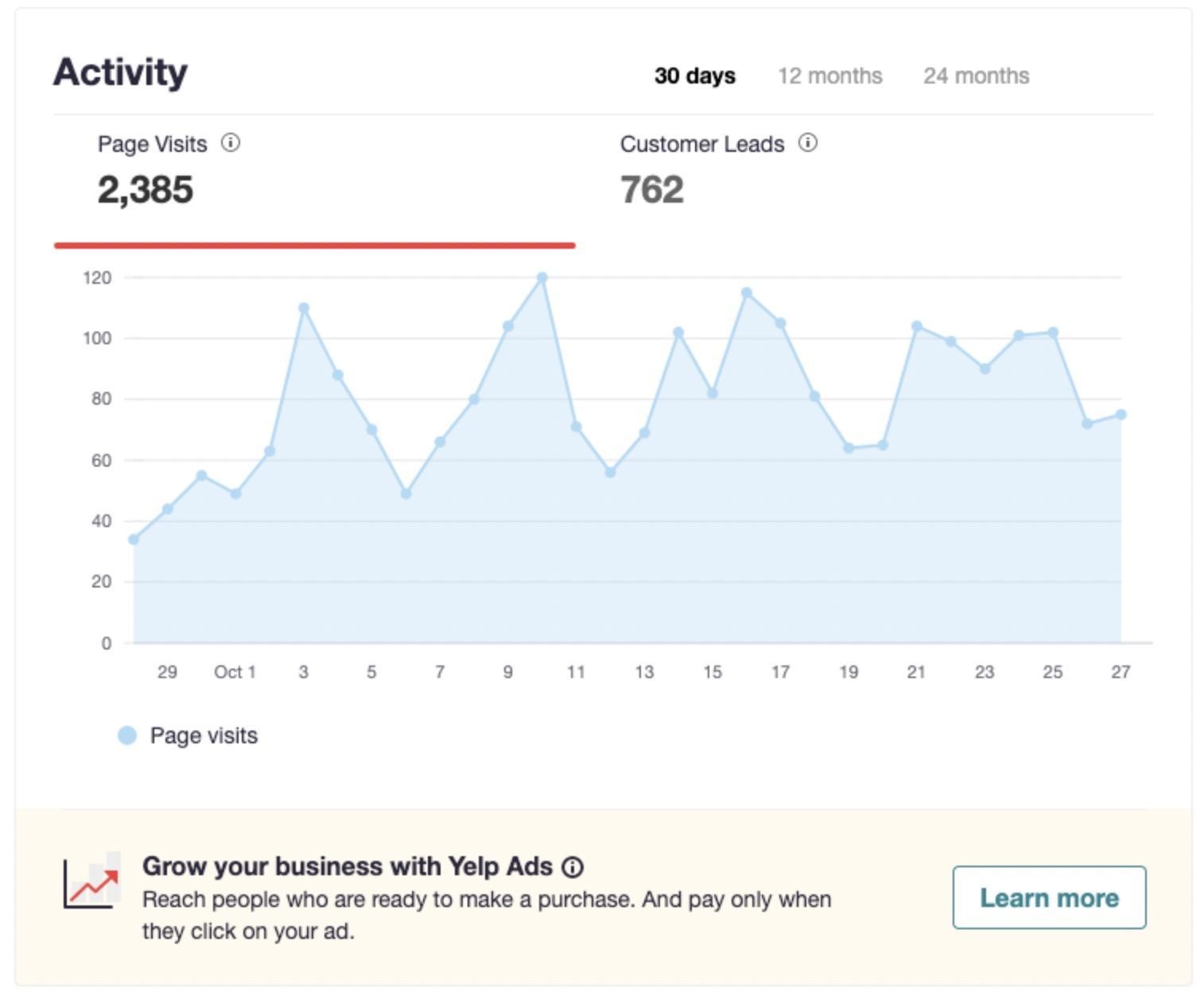The height and width of the screenshot is (1008, 1204).
Task: Click the October 3 spike on the graph
Action: (x=303, y=308)
